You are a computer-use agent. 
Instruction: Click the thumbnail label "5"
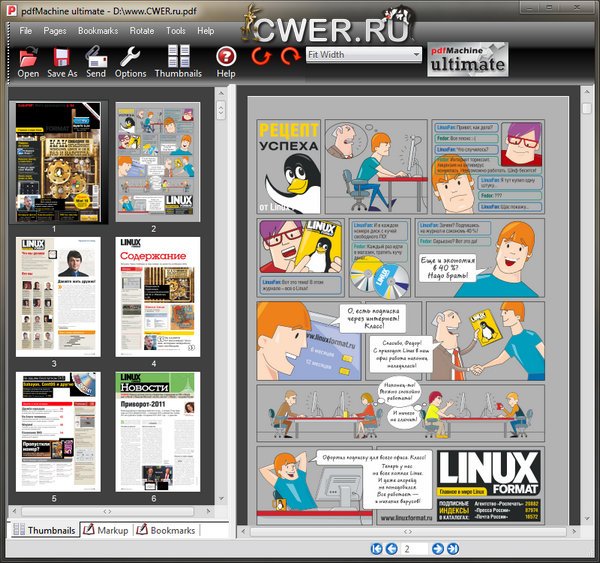tap(54, 498)
